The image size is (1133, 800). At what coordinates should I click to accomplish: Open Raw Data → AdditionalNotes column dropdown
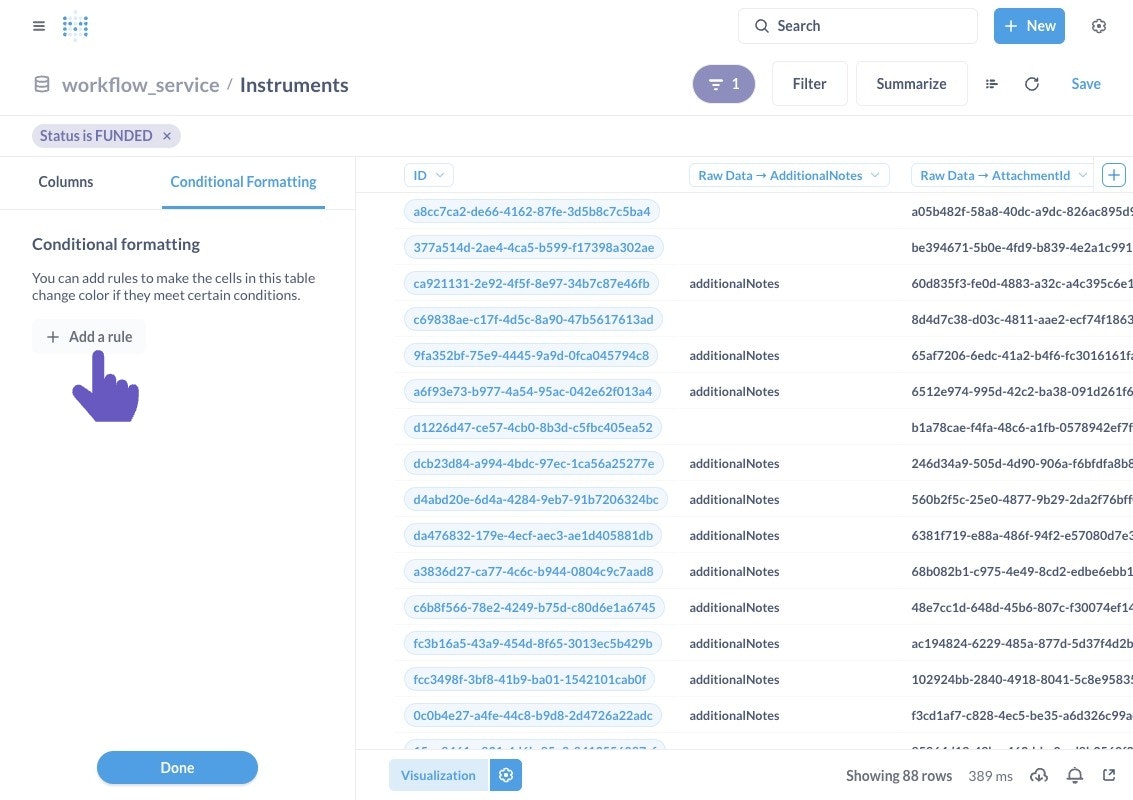pos(789,175)
